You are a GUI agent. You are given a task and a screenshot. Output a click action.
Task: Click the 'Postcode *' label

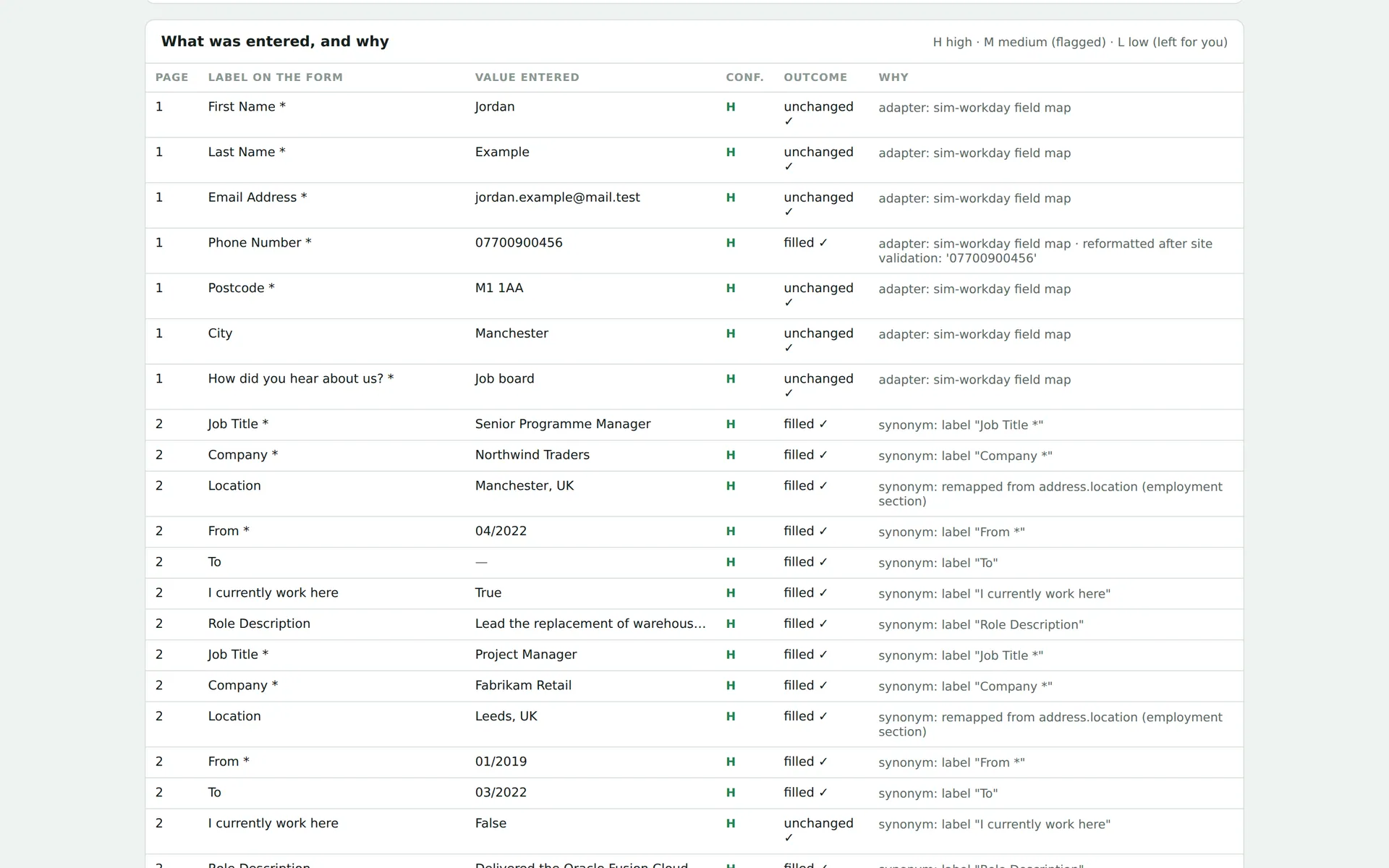pos(242,288)
